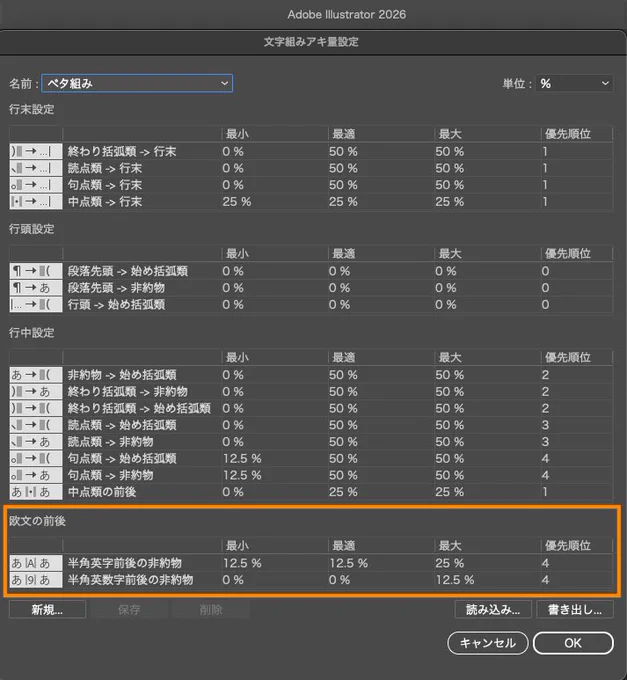Select 最小 value for 段落先頭 -> 始め括弧類
Screen dimensions: 627x680
(x=233, y=271)
